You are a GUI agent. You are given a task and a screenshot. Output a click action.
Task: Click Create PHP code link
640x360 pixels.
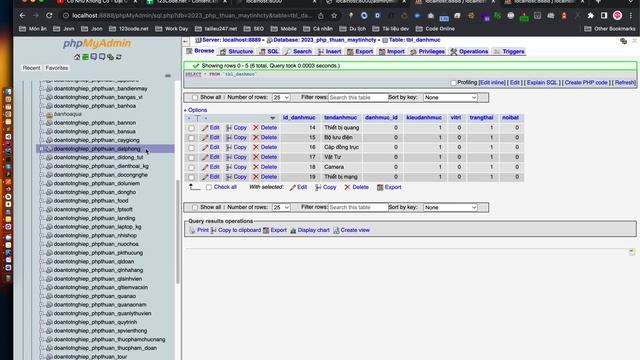pyautogui.click(x=586, y=83)
